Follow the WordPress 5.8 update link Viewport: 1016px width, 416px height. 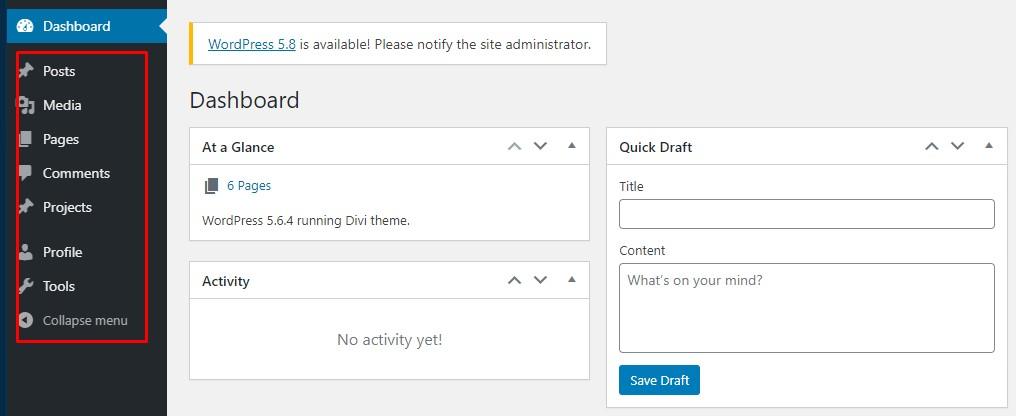click(x=251, y=45)
